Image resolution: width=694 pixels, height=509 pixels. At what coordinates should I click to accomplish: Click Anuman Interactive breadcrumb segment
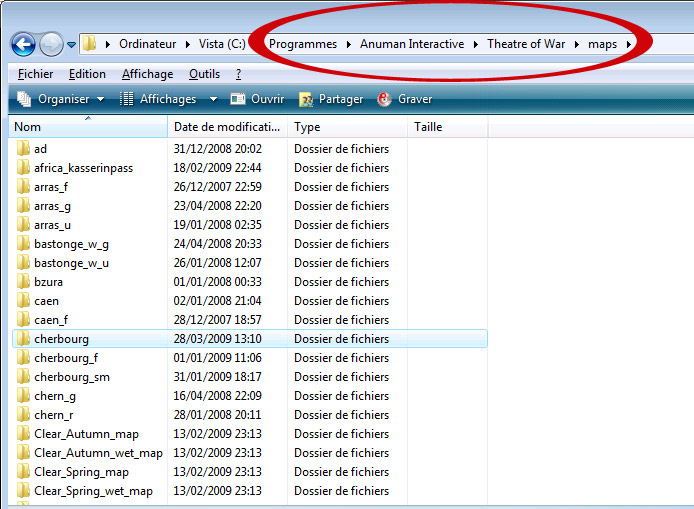point(412,44)
